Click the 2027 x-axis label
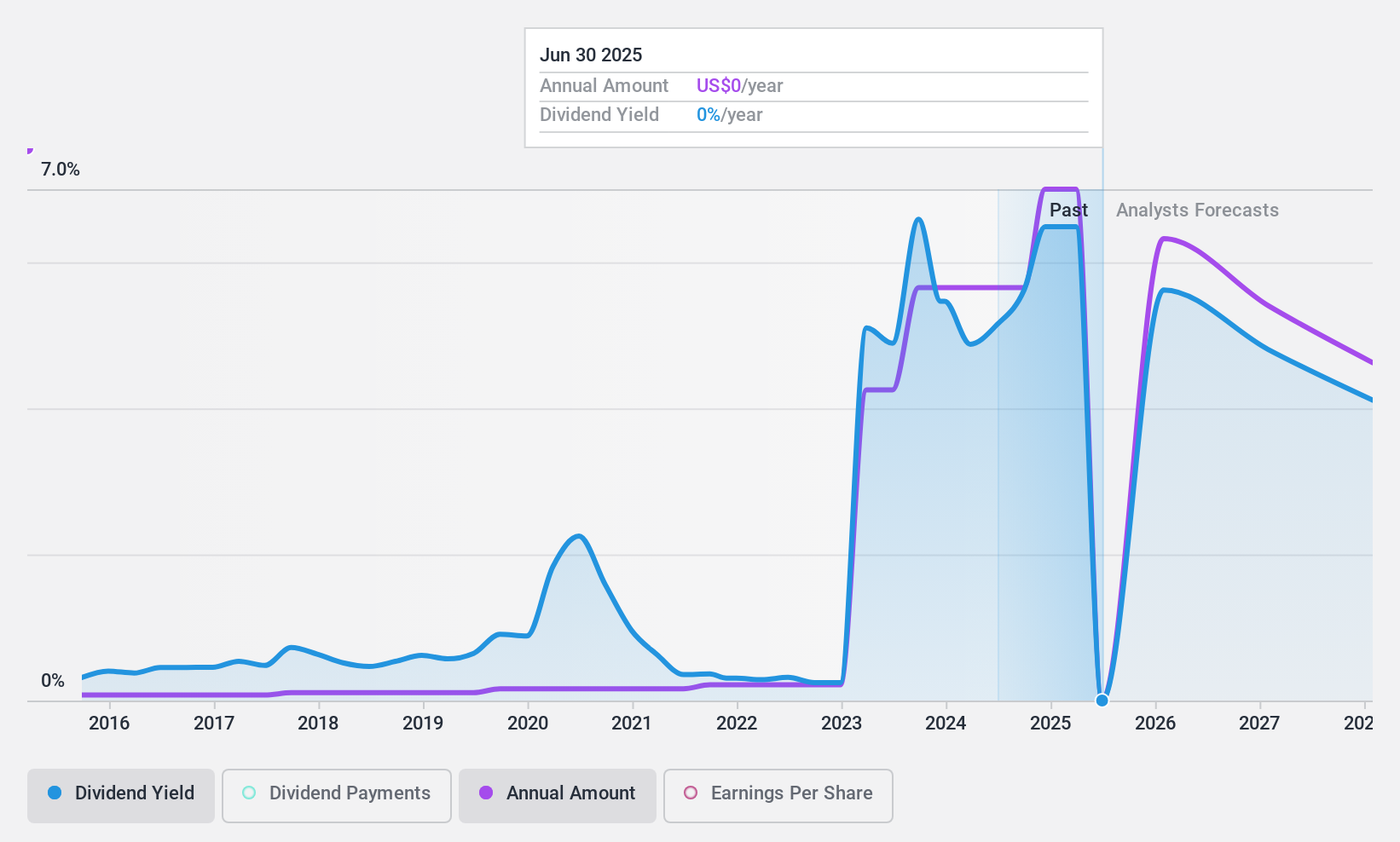The height and width of the screenshot is (842, 1400). pos(1259,724)
